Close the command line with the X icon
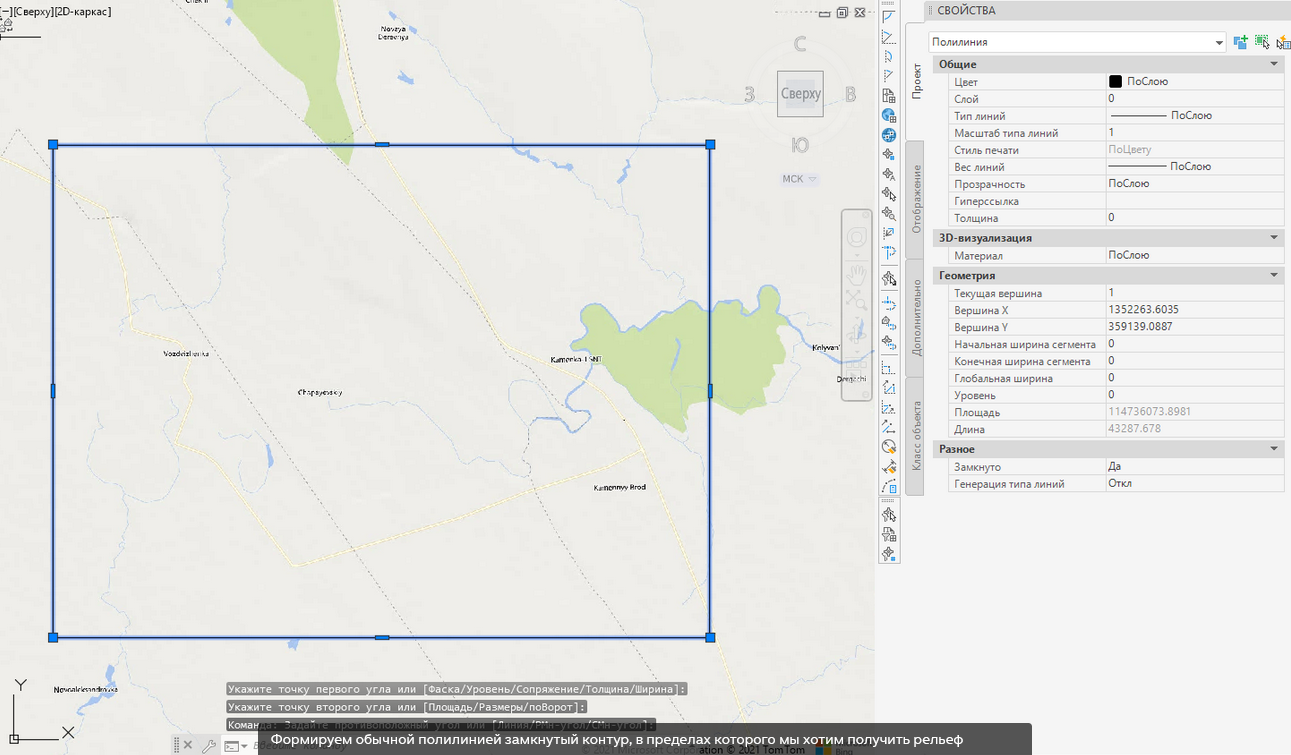This screenshot has height=755, width=1291. (188, 745)
